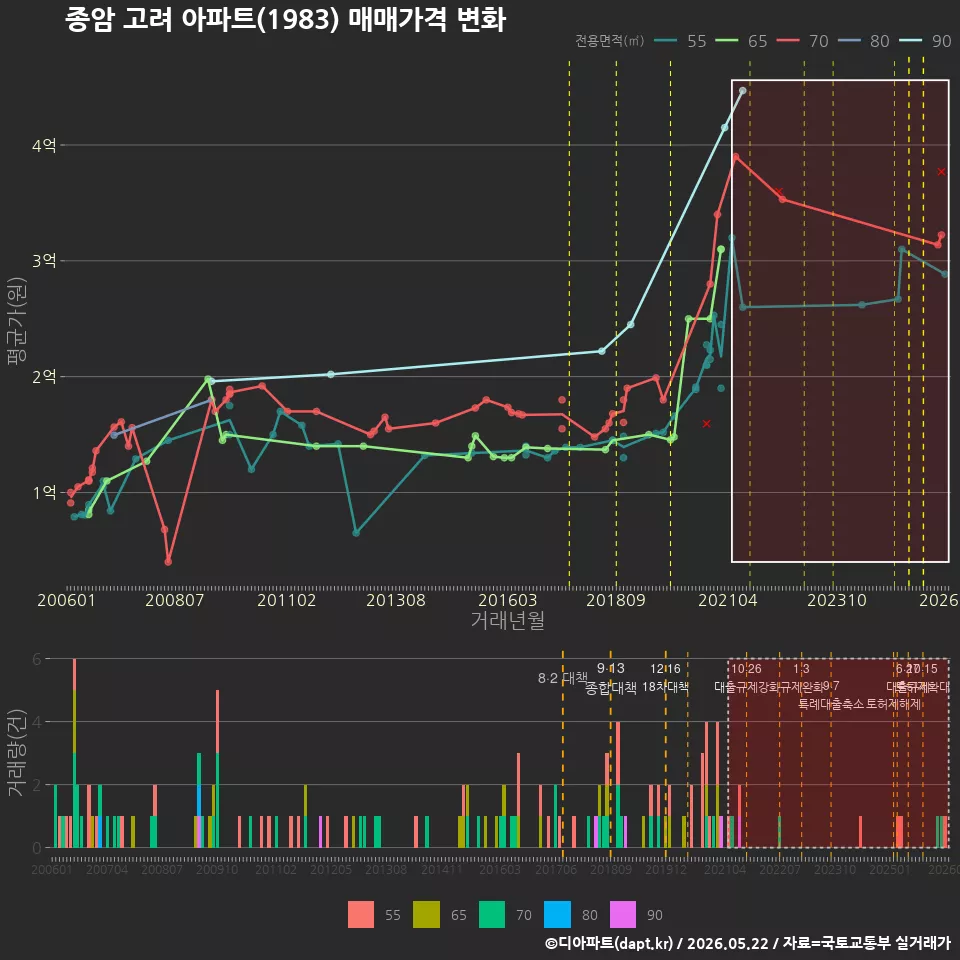
Task: Click the 65 line legend entry
Action: (741, 41)
